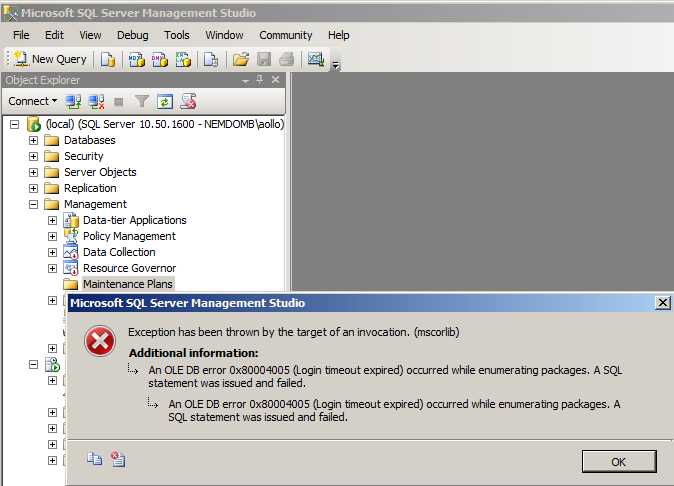The height and width of the screenshot is (486, 674).
Task: Expand the Resource Governor node
Action: (x=52, y=269)
